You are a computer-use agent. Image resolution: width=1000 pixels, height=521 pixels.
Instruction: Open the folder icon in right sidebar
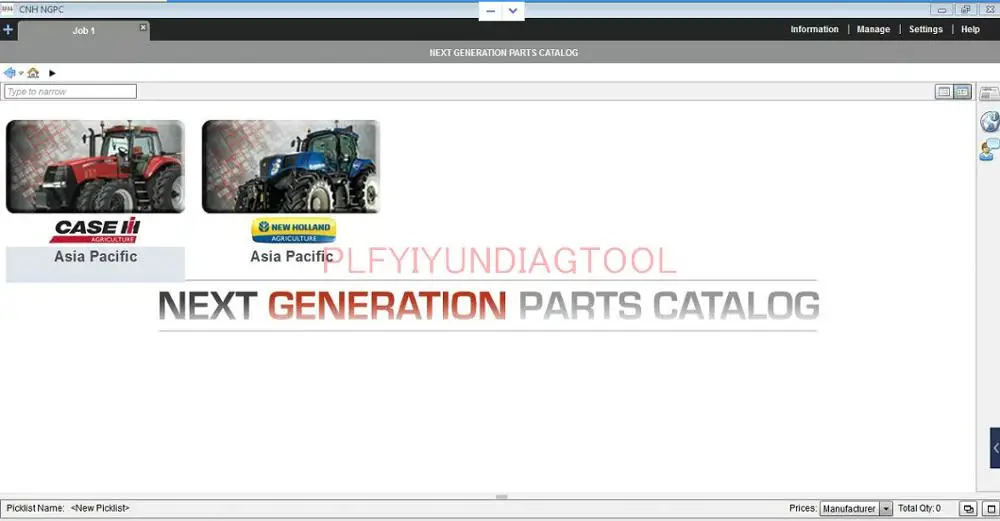pyautogui.click(x=989, y=93)
